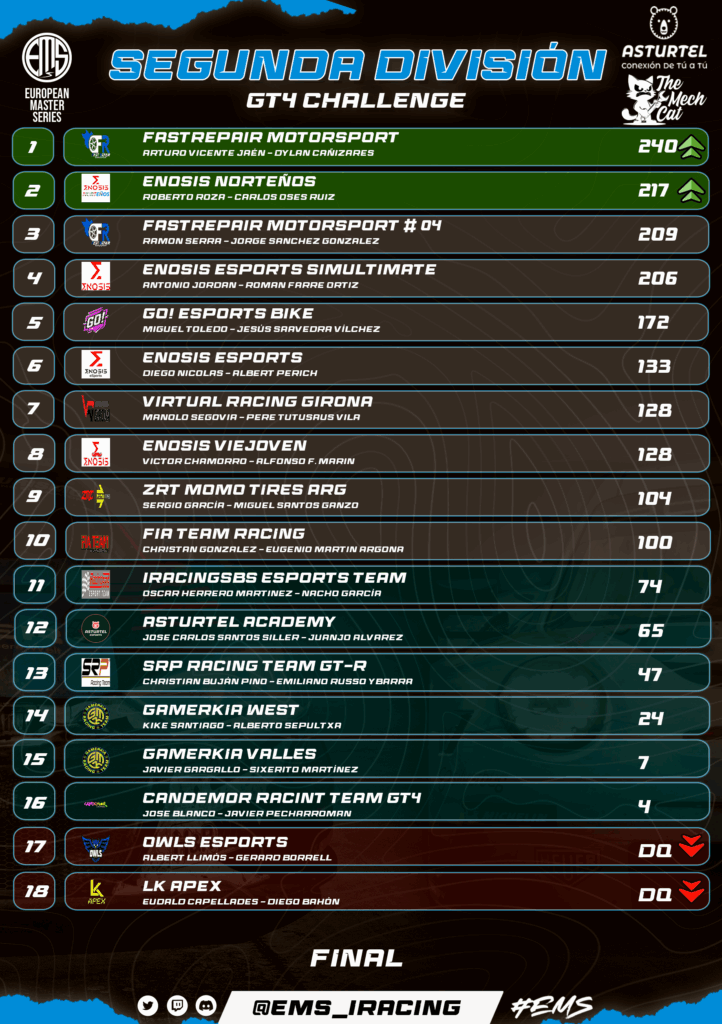Click the Owls Esports team logo
Viewport: 722px width, 1024px height.
click(x=95, y=848)
